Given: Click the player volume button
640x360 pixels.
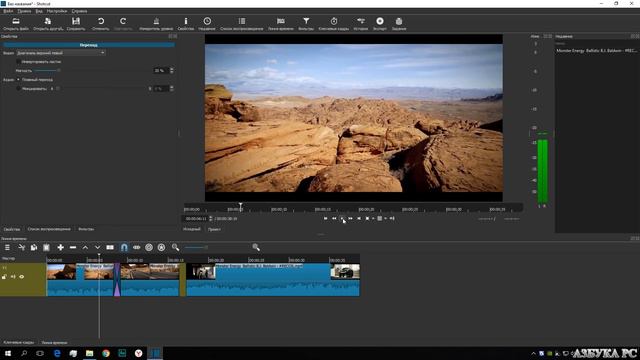Looking at the screenshot, I should tap(392, 218).
